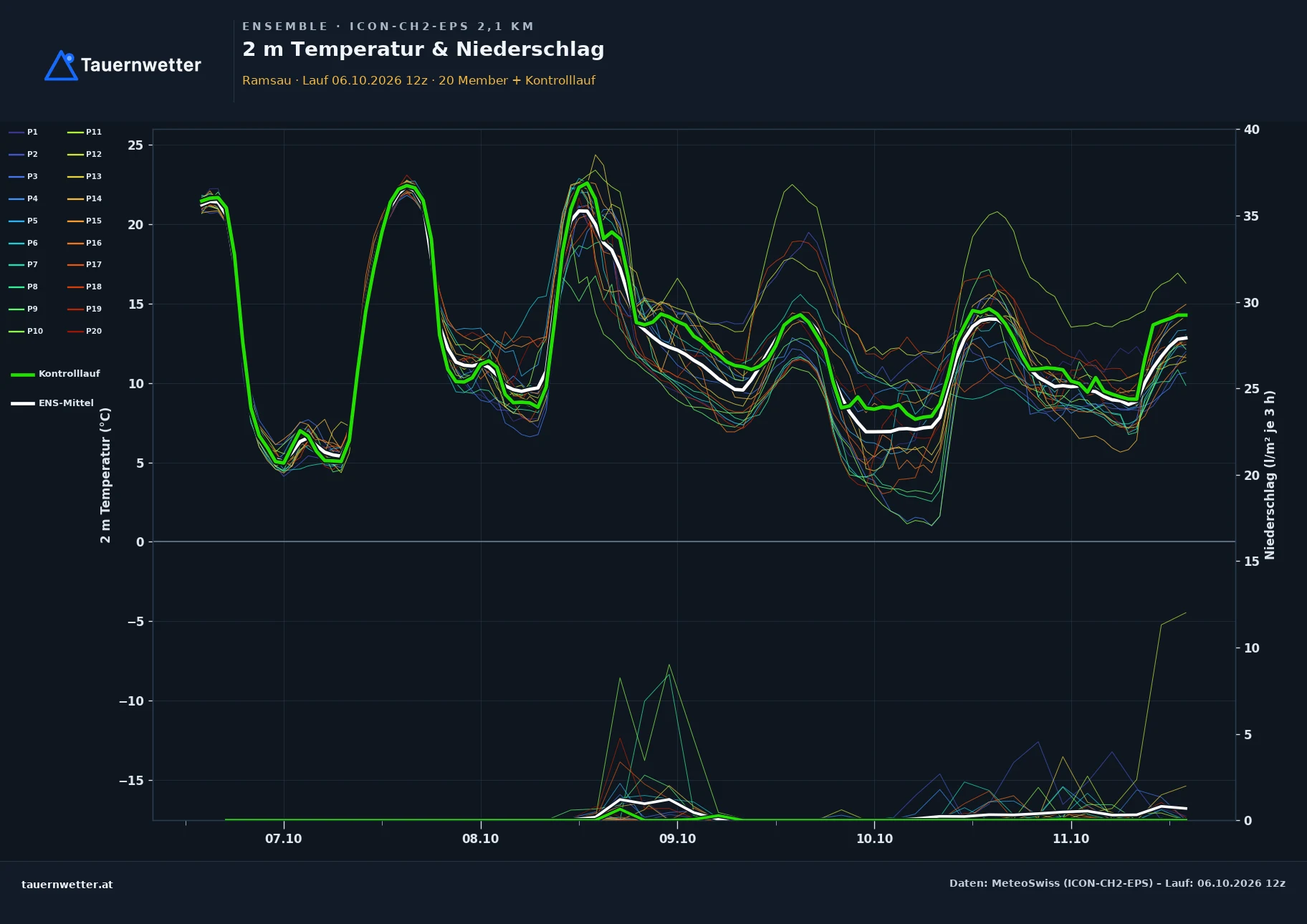Click the Kontrolllauf legend entry
The height and width of the screenshot is (924, 1307).
click(x=56, y=374)
